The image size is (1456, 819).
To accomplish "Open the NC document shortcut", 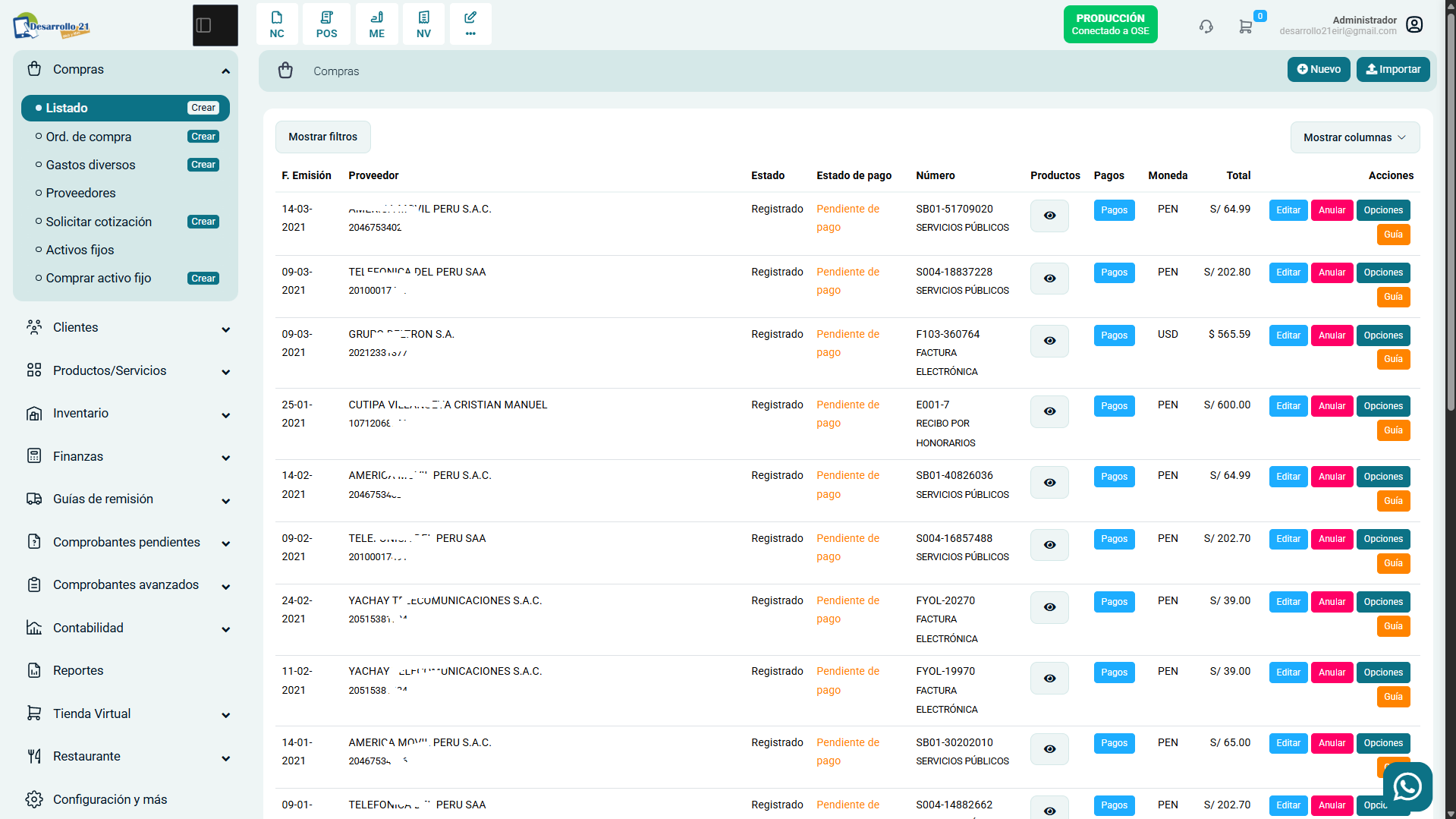I will [277, 24].
